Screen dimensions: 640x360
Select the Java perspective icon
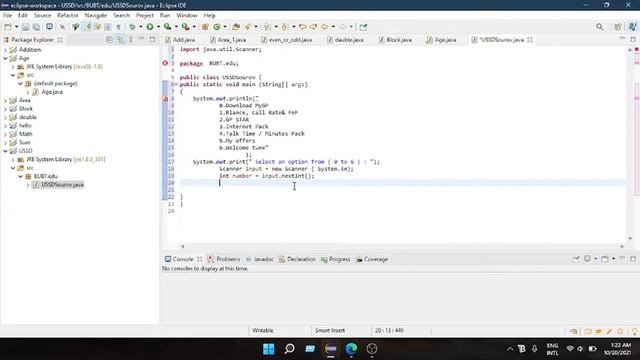pos(632,27)
